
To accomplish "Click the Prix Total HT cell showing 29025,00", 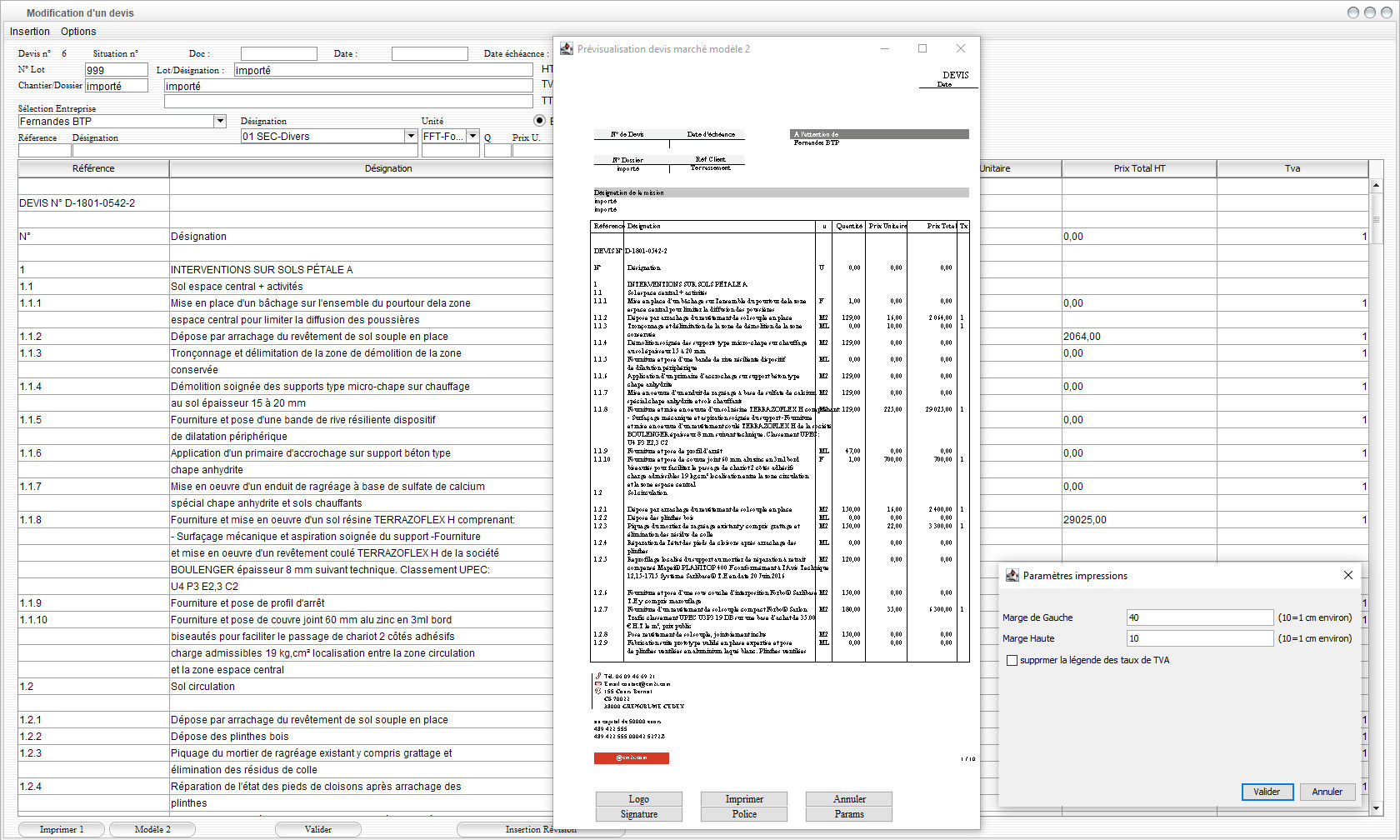I will click(1139, 520).
